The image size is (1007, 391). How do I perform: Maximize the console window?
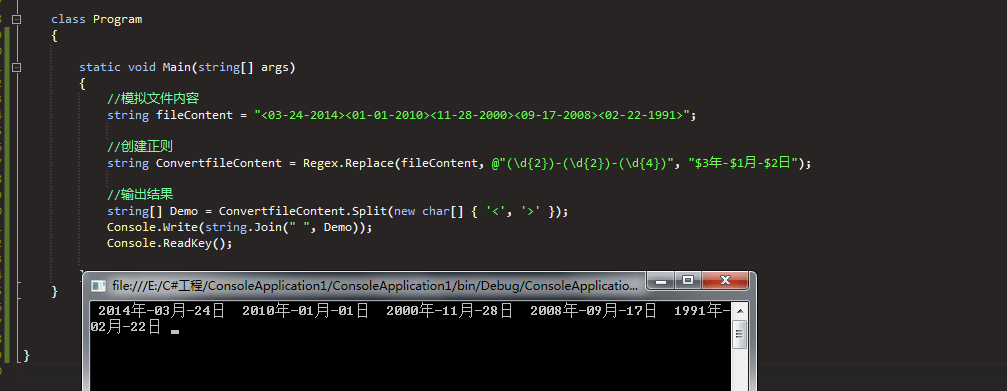[688, 281]
